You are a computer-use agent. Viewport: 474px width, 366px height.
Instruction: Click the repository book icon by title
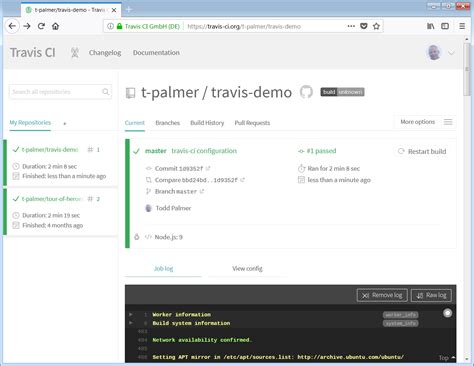tap(130, 93)
